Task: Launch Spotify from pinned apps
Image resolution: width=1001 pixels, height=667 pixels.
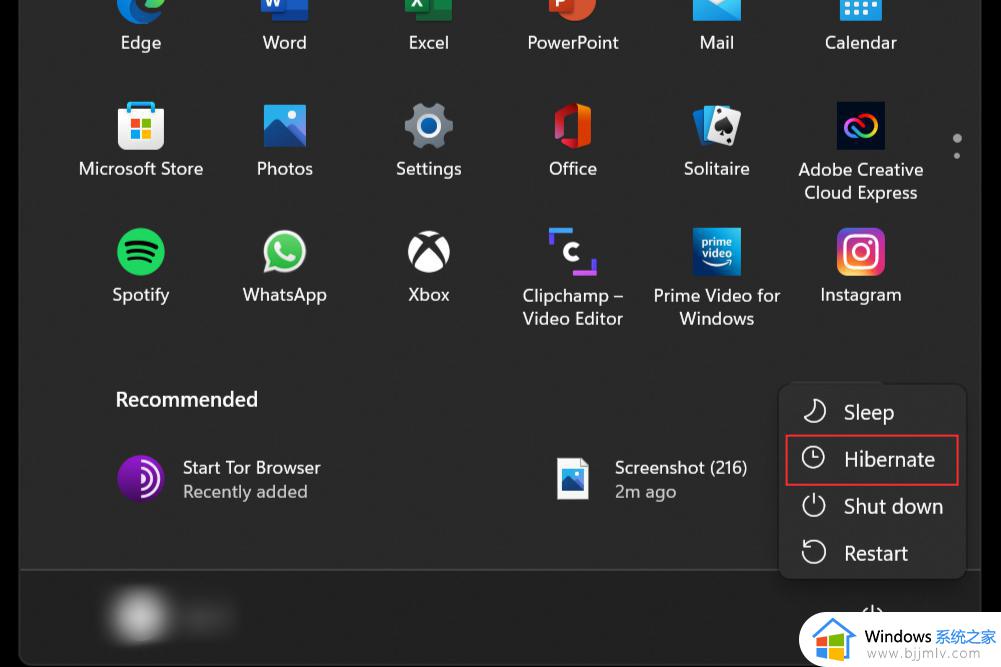Action: pyautogui.click(x=140, y=266)
